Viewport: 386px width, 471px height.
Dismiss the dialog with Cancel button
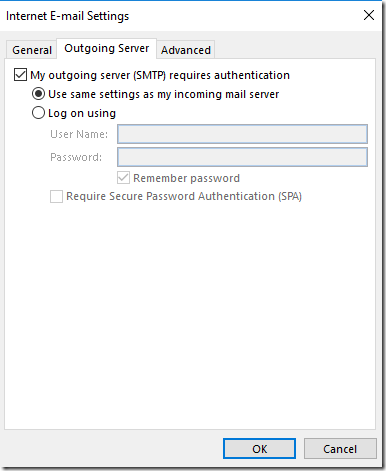tap(340, 449)
